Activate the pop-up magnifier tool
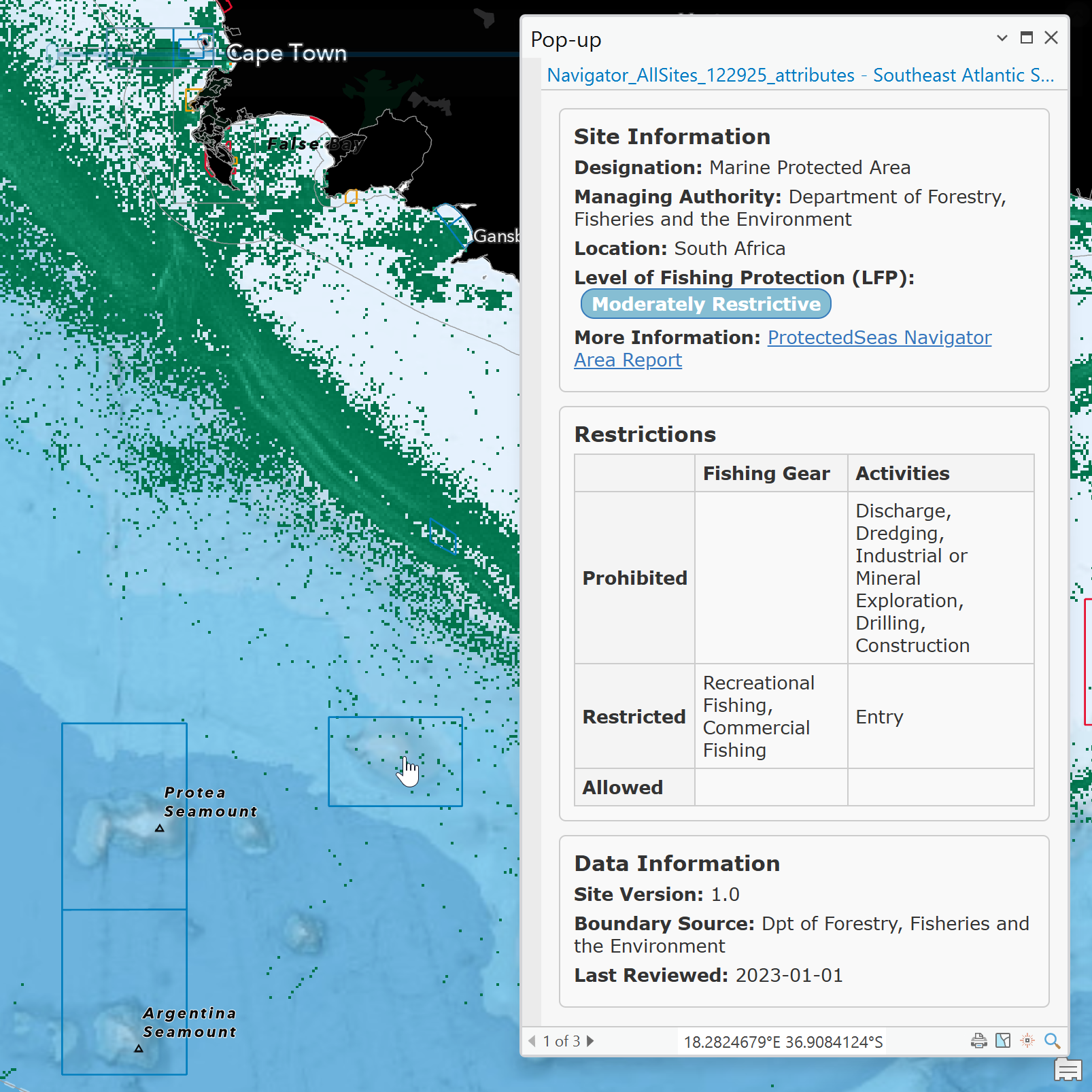 tap(1052, 1041)
